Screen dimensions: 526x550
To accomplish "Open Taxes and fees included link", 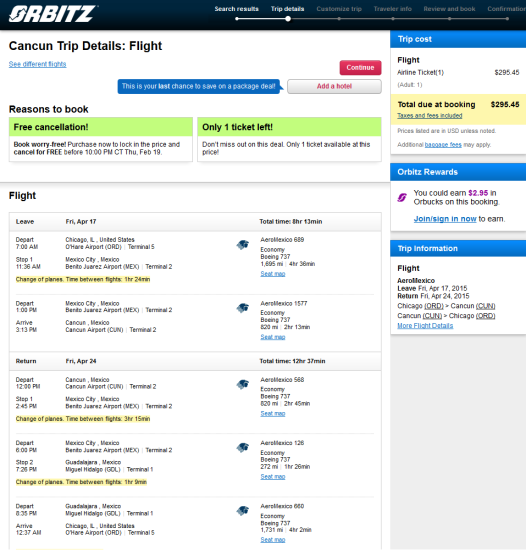I will point(430,115).
